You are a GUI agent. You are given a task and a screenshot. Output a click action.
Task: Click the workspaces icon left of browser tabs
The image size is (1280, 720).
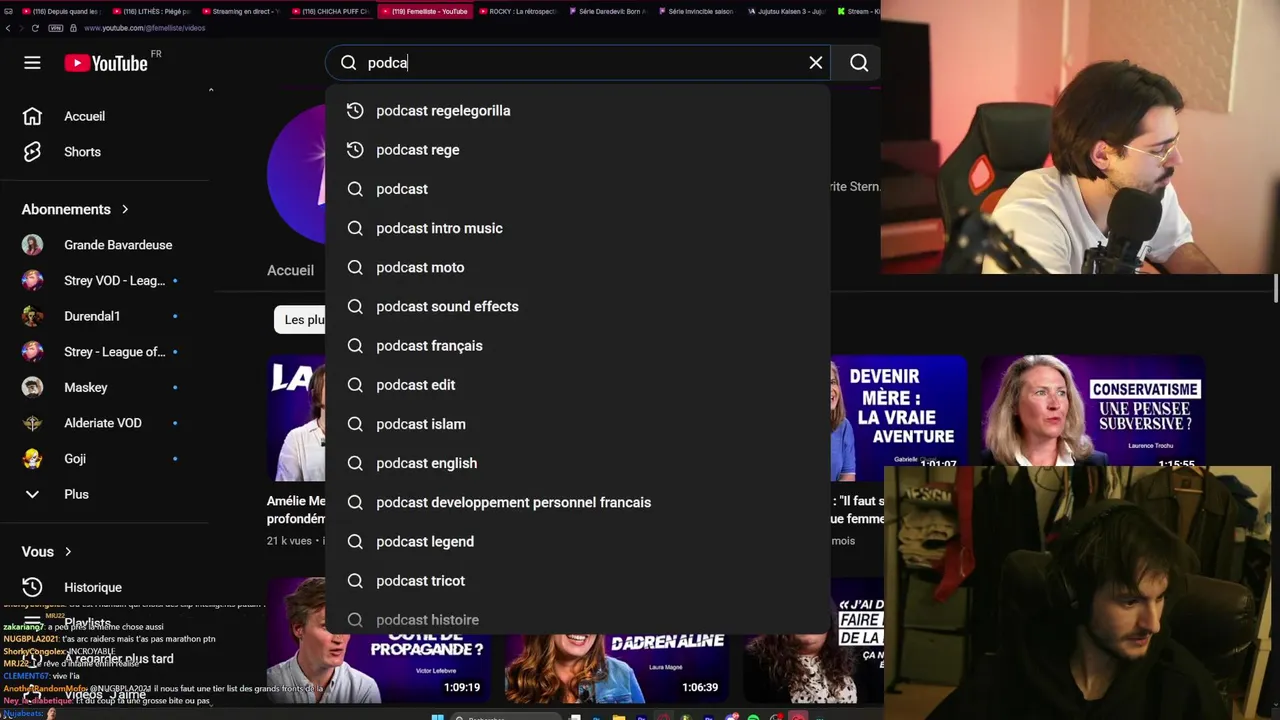(x=10, y=11)
